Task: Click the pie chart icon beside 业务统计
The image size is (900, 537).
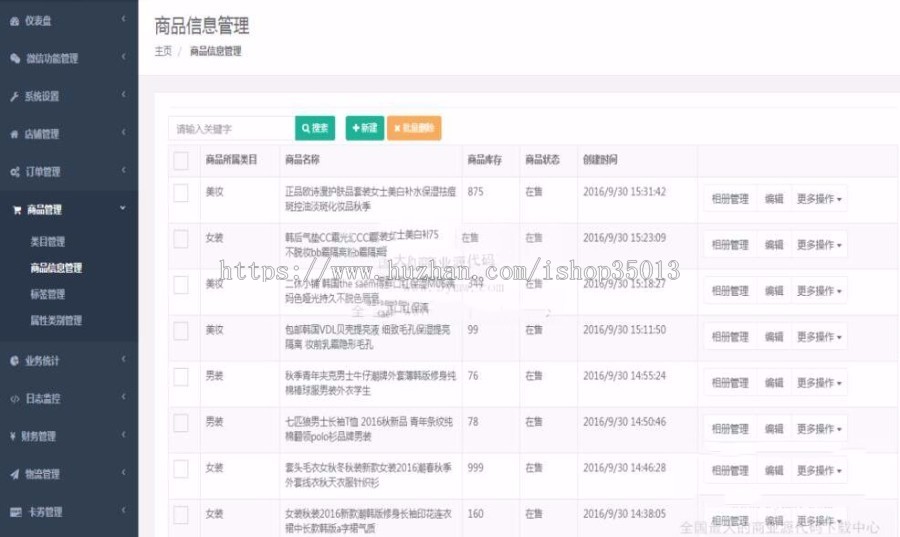Action: coord(15,361)
